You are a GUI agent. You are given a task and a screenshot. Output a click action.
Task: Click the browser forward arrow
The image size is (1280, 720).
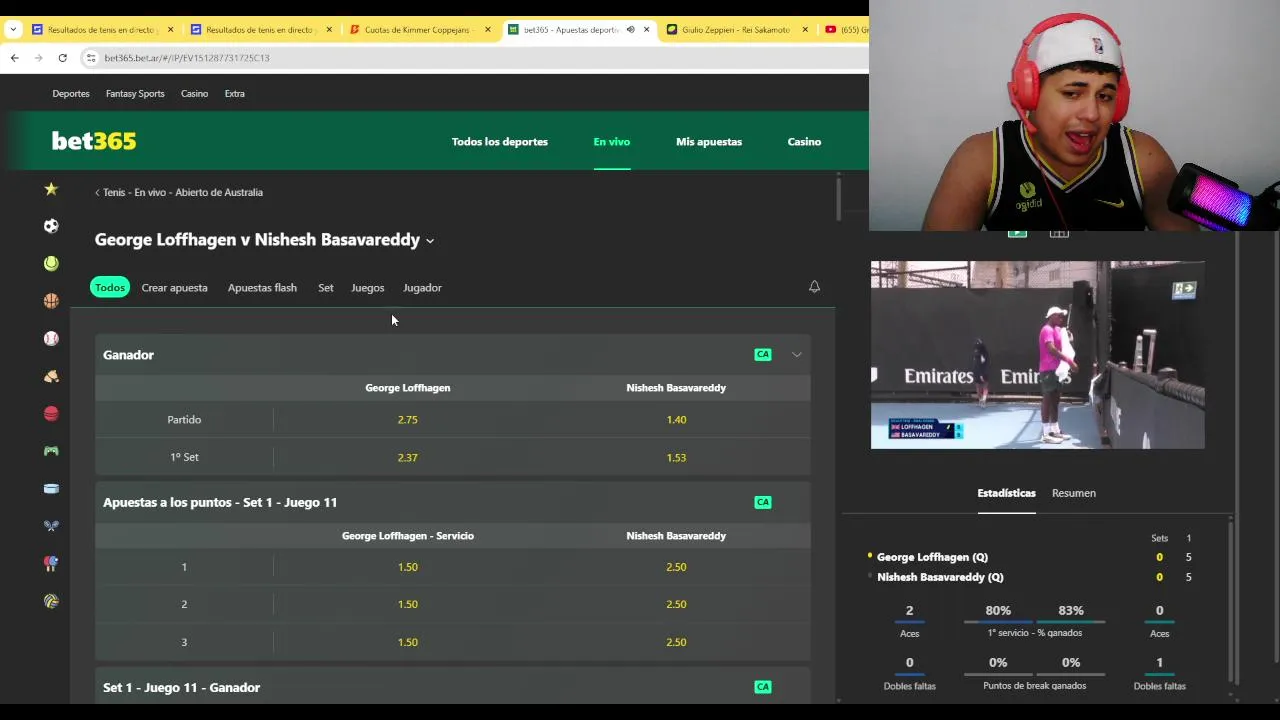pyautogui.click(x=39, y=58)
